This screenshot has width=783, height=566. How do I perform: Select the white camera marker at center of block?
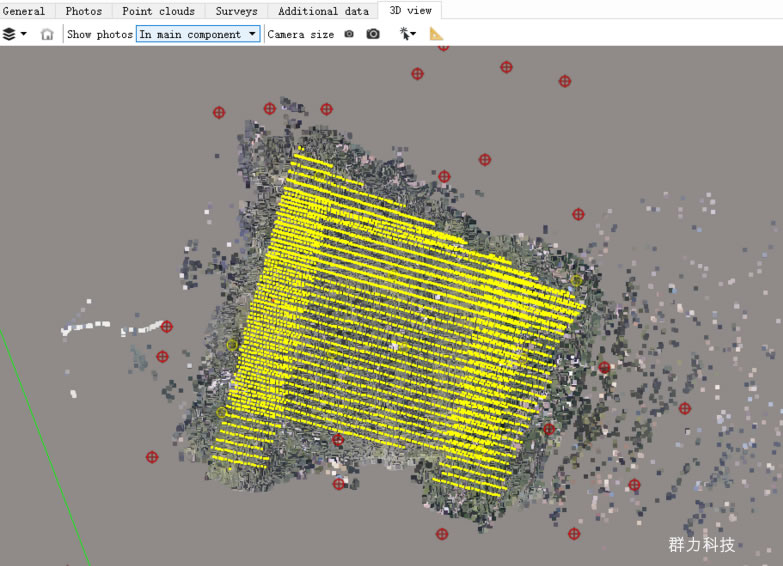tap(395, 346)
